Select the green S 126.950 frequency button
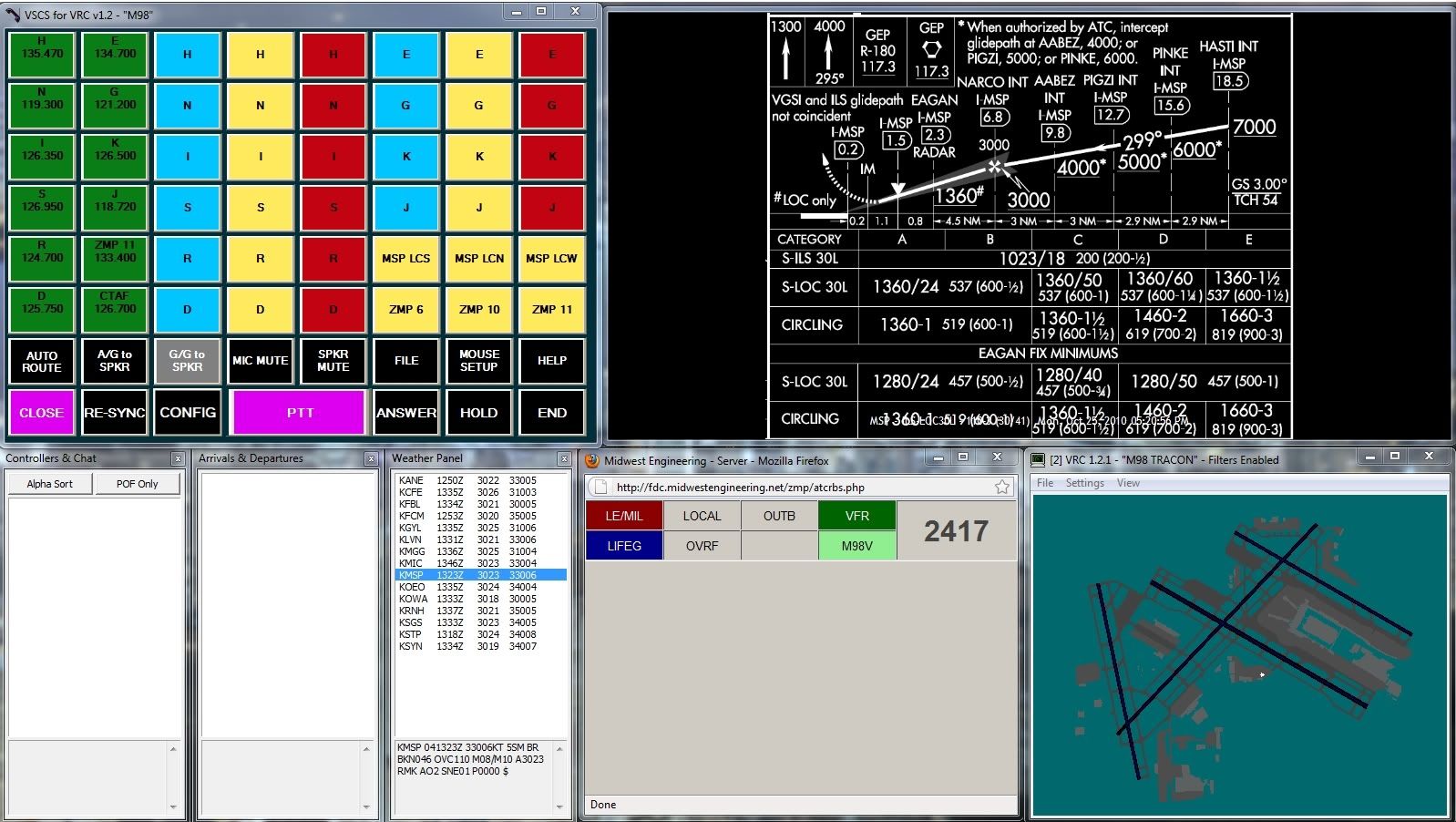This screenshot has height=822, width=1456. [x=42, y=207]
